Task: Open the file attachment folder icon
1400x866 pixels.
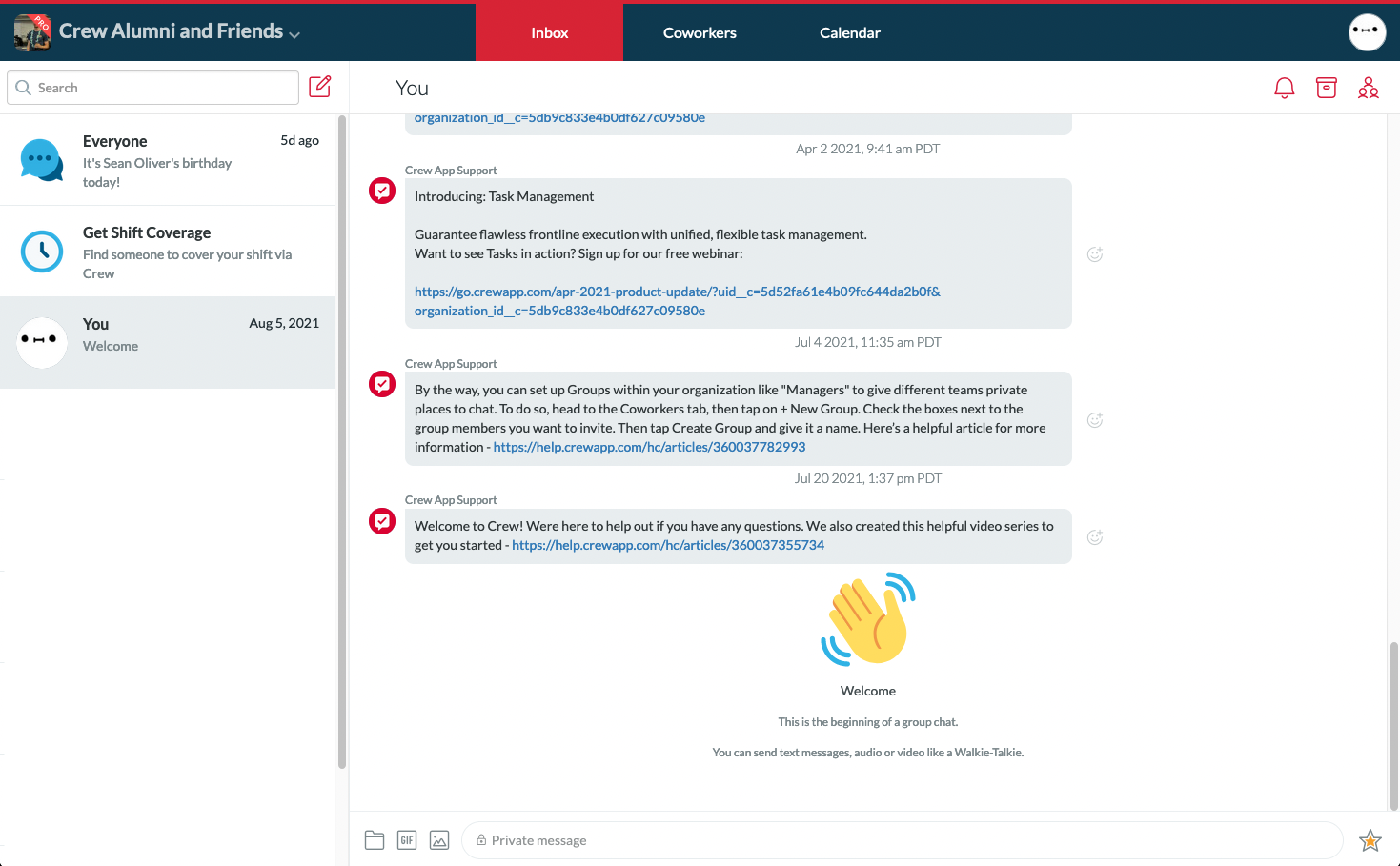Action: 375,839
